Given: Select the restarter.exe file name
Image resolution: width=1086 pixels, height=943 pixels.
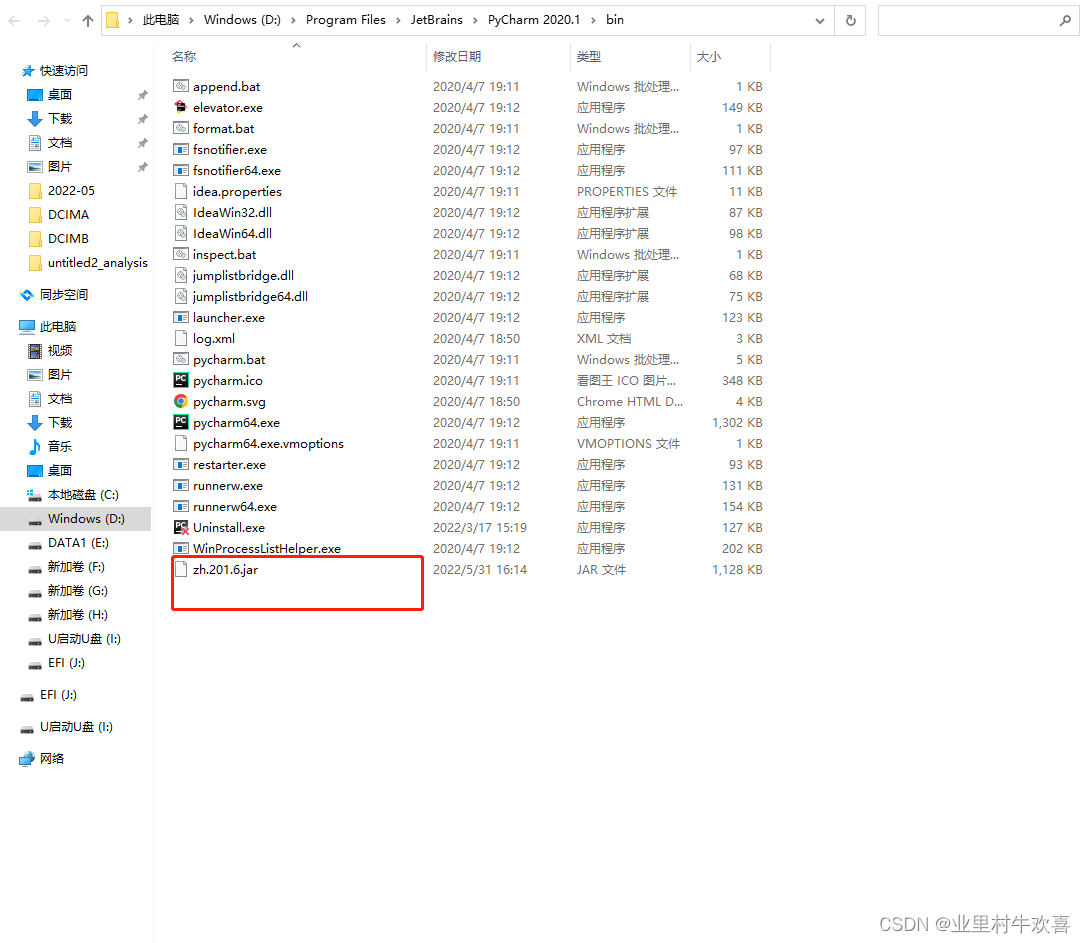Looking at the screenshot, I should (229, 465).
